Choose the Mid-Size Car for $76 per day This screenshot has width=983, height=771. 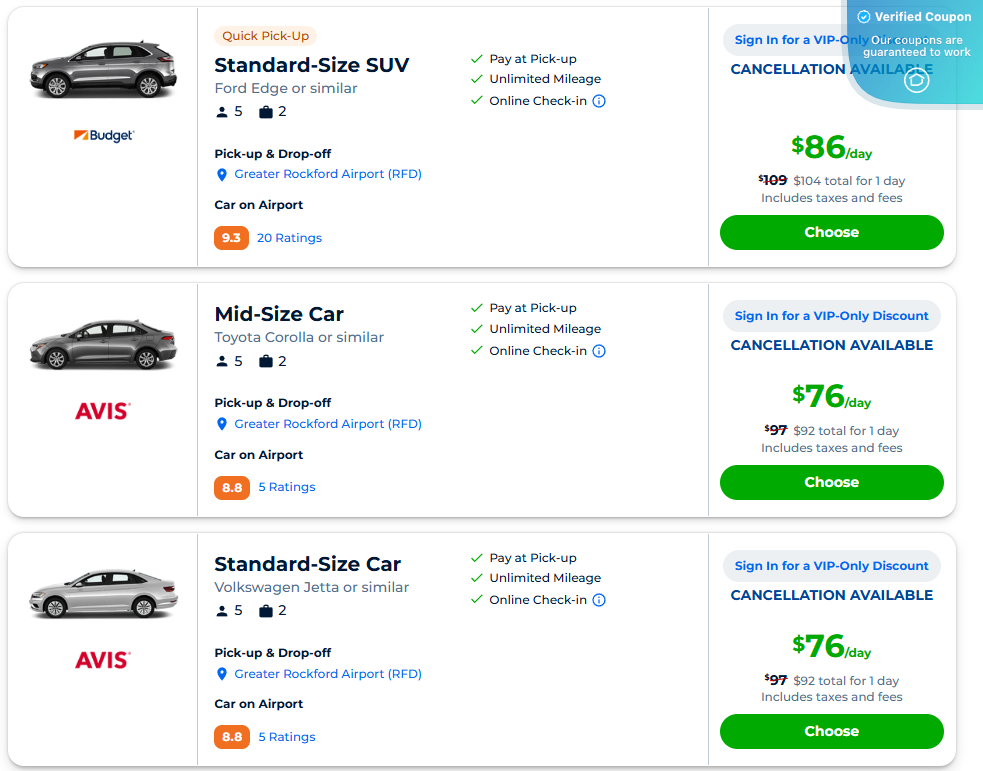click(831, 482)
